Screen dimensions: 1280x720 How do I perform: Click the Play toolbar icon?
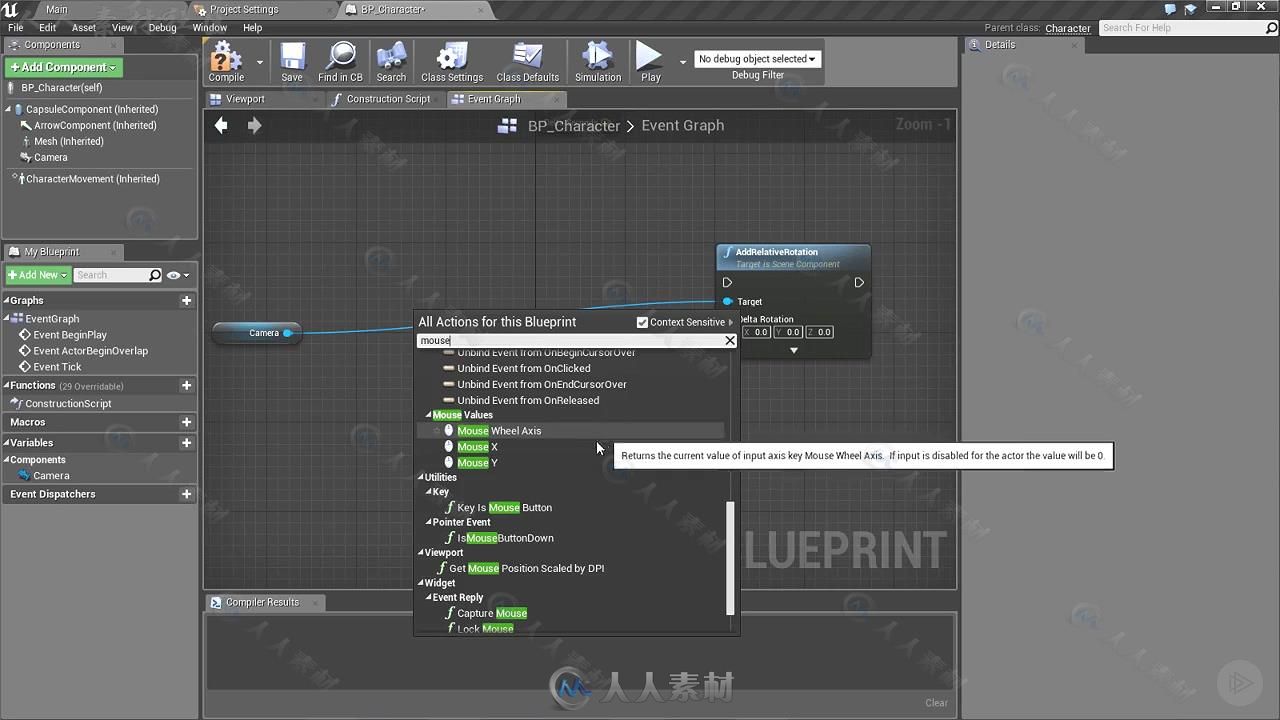click(650, 62)
